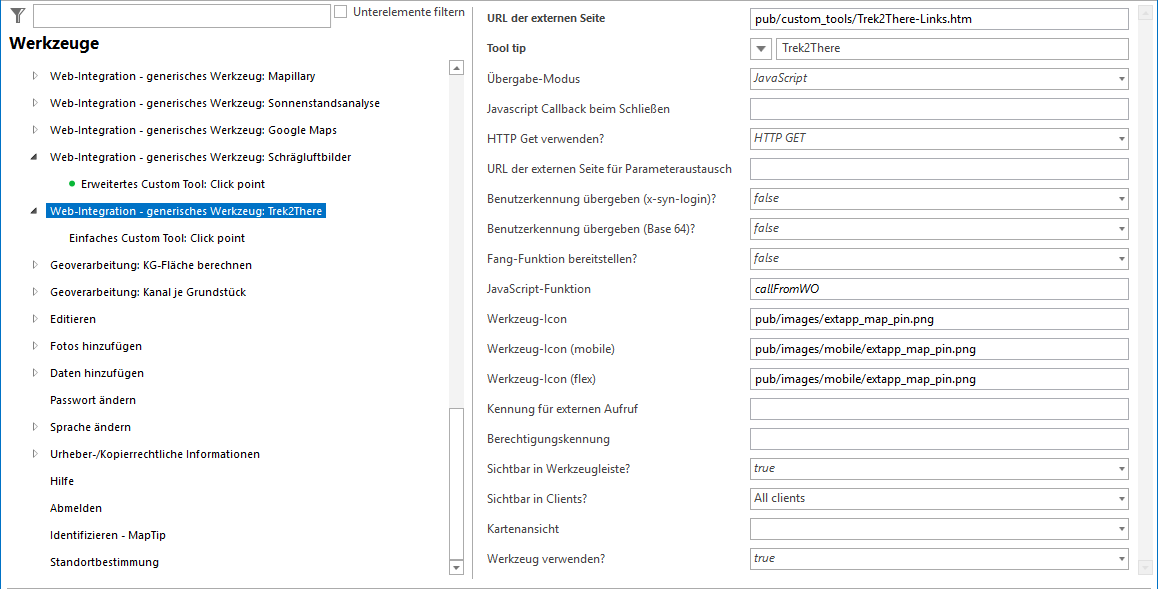The height and width of the screenshot is (589, 1158).
Task: Select Erweitertes Custom Tool: Click point
Action: point(172,184)
